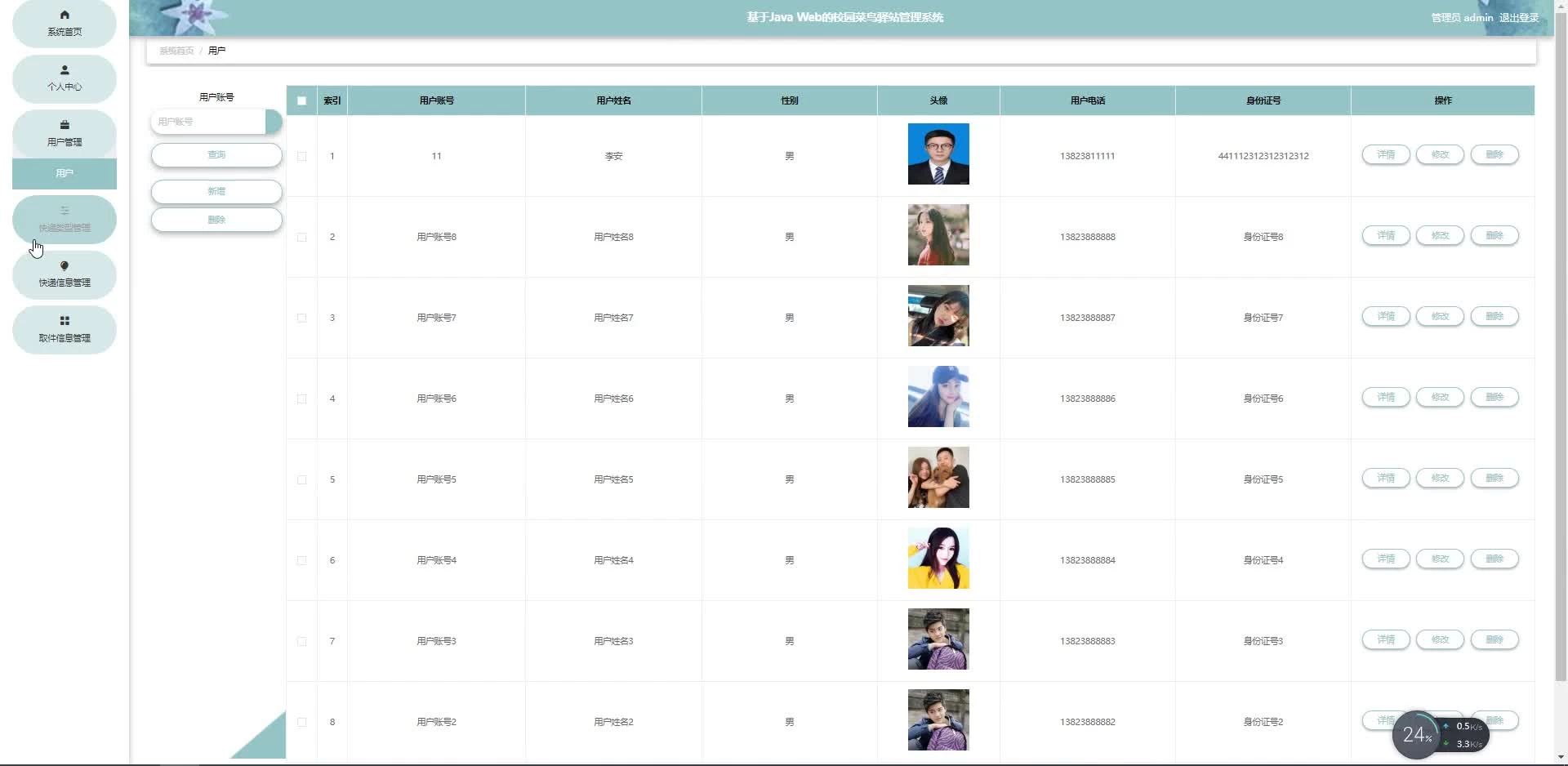This screenshot has height=766, width=1568.
Task: Click the 用户电话 column header
Action: tap(1088, 100)
